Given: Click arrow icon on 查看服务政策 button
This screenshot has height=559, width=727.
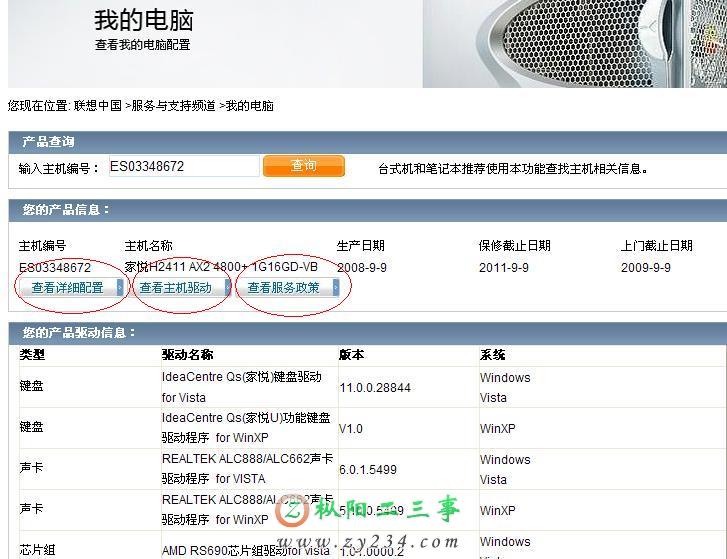Looking at the screenshot, I should (336, 287).
